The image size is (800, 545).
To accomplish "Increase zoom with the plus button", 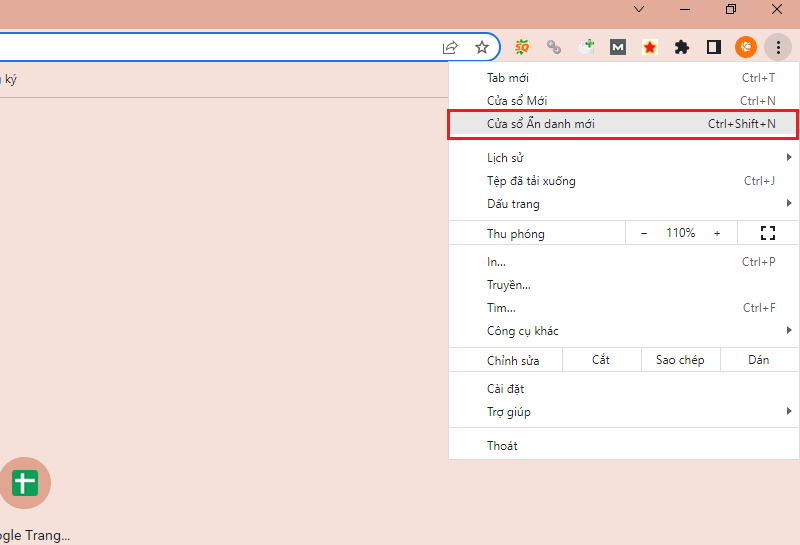I will [717, 233].
